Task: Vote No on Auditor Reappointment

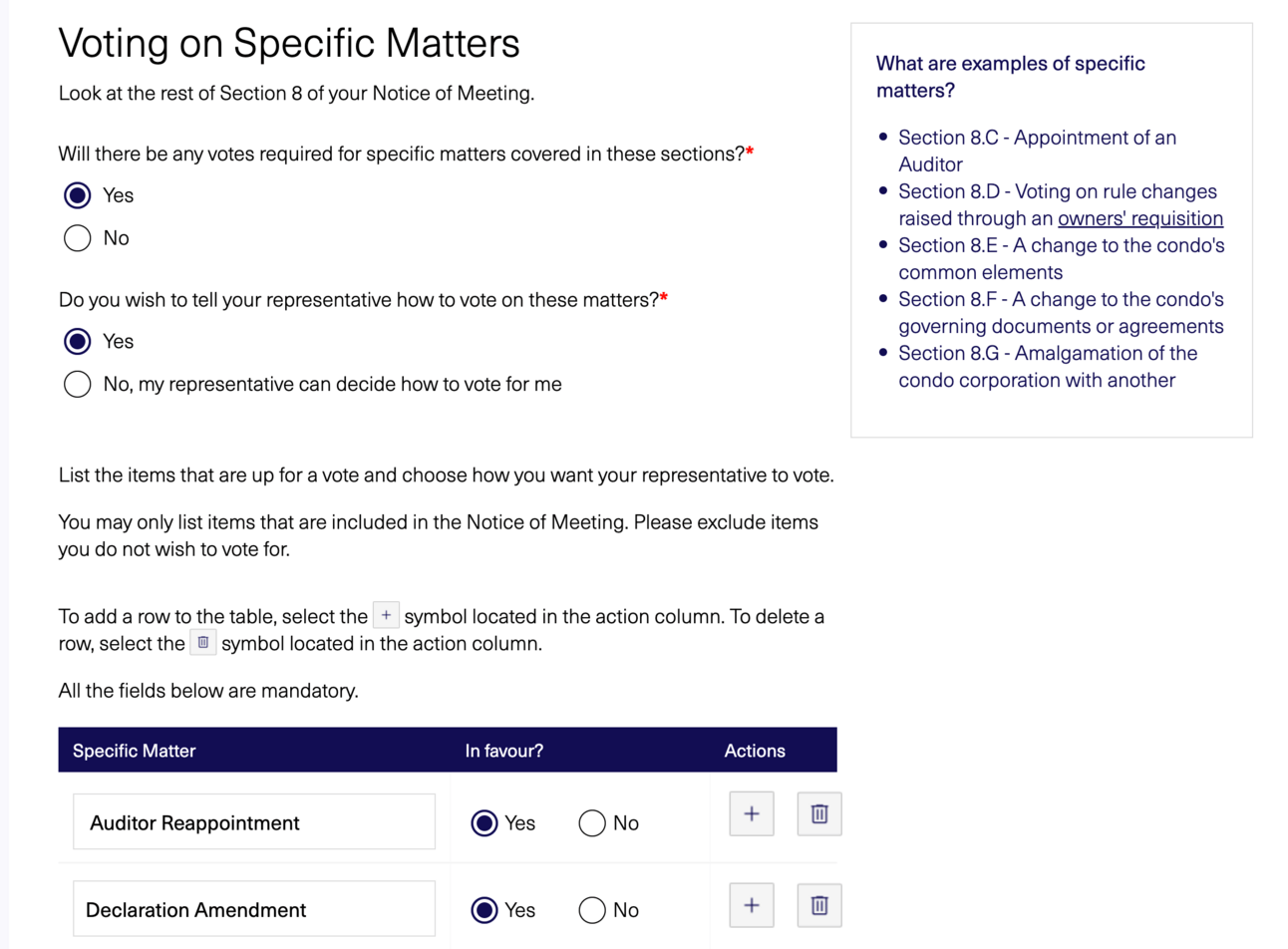Action: (592, 823)
